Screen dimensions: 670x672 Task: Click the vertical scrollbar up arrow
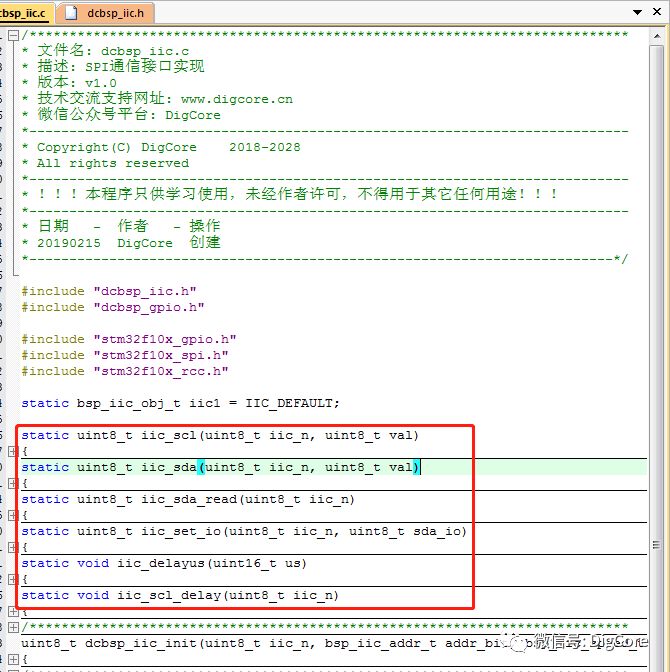[x=657, y=37]
